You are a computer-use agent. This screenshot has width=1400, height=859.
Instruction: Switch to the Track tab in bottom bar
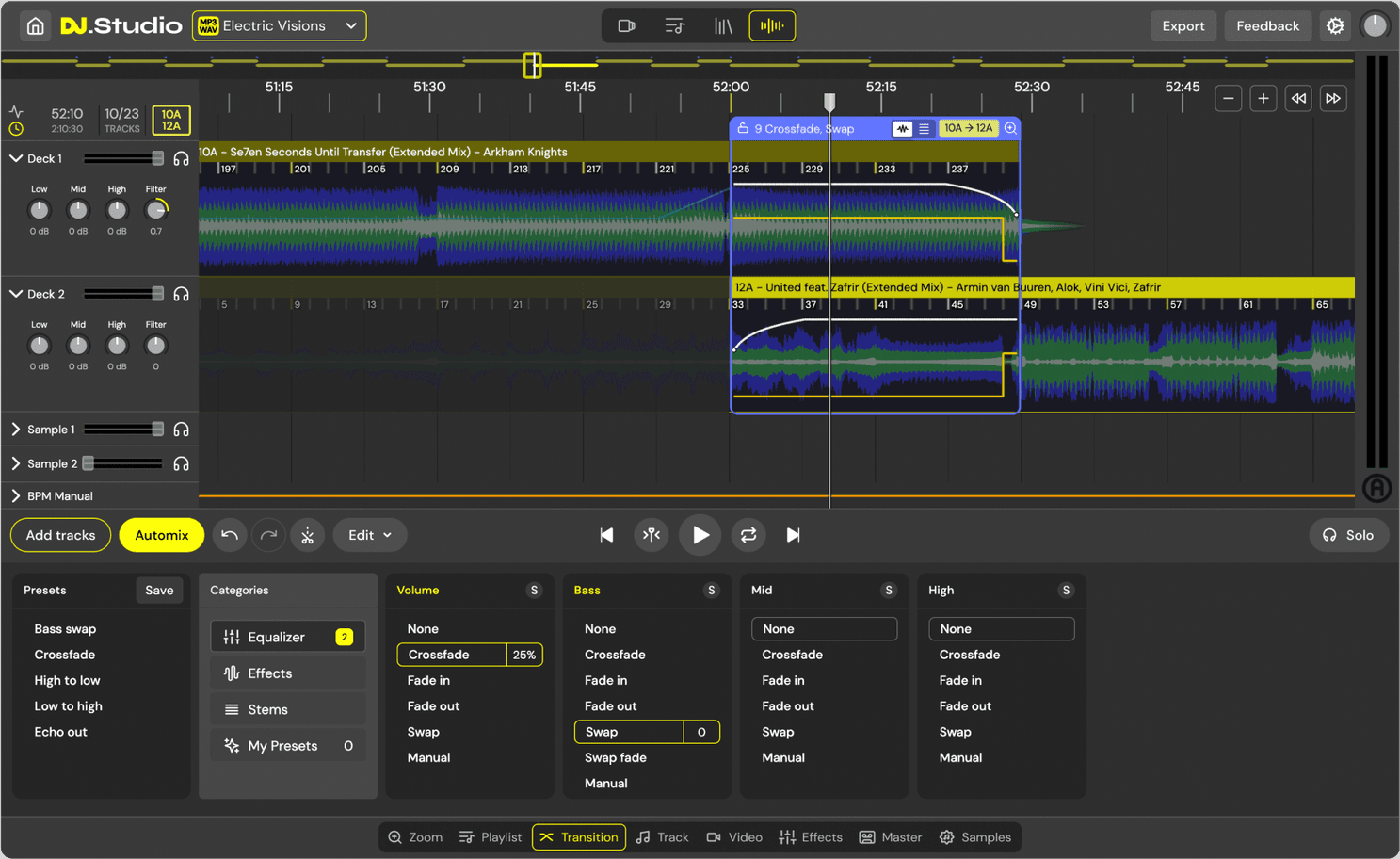click(x=662, y=837)
